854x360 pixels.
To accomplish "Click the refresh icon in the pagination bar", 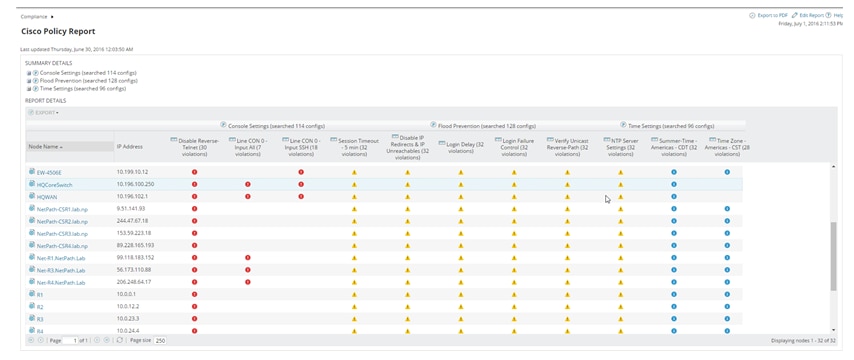I will (120, 340).
